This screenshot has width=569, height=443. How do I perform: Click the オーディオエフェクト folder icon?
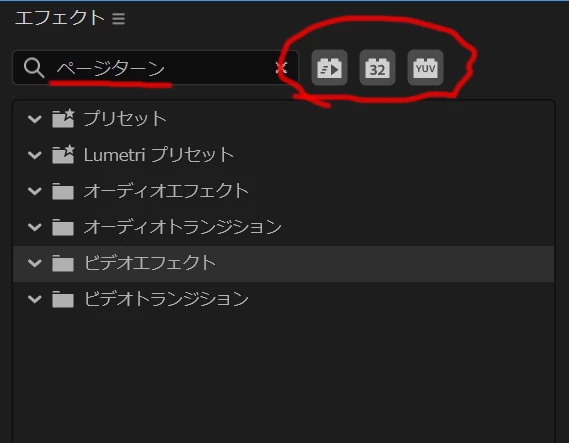(63, 191)
